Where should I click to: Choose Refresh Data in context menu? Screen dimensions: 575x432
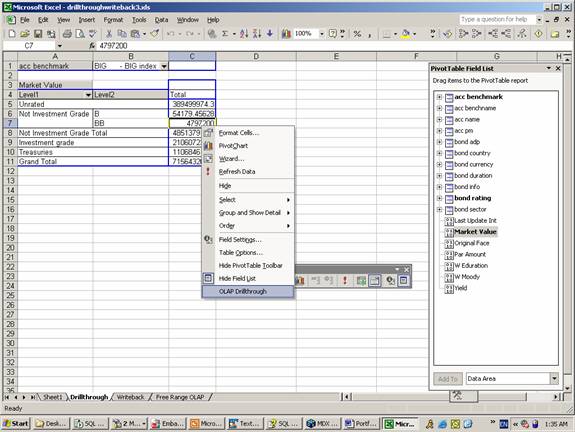[x=248, y=172]
